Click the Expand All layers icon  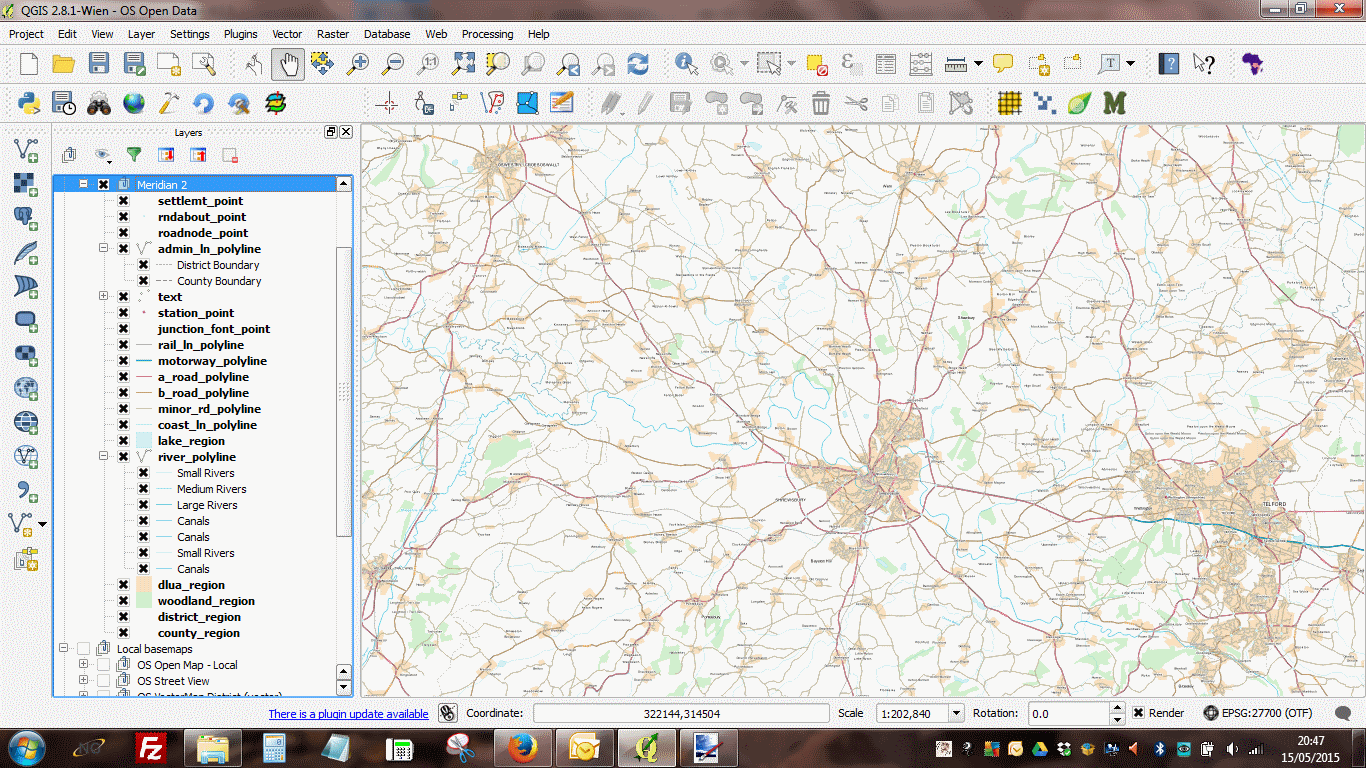click(166, 155)
